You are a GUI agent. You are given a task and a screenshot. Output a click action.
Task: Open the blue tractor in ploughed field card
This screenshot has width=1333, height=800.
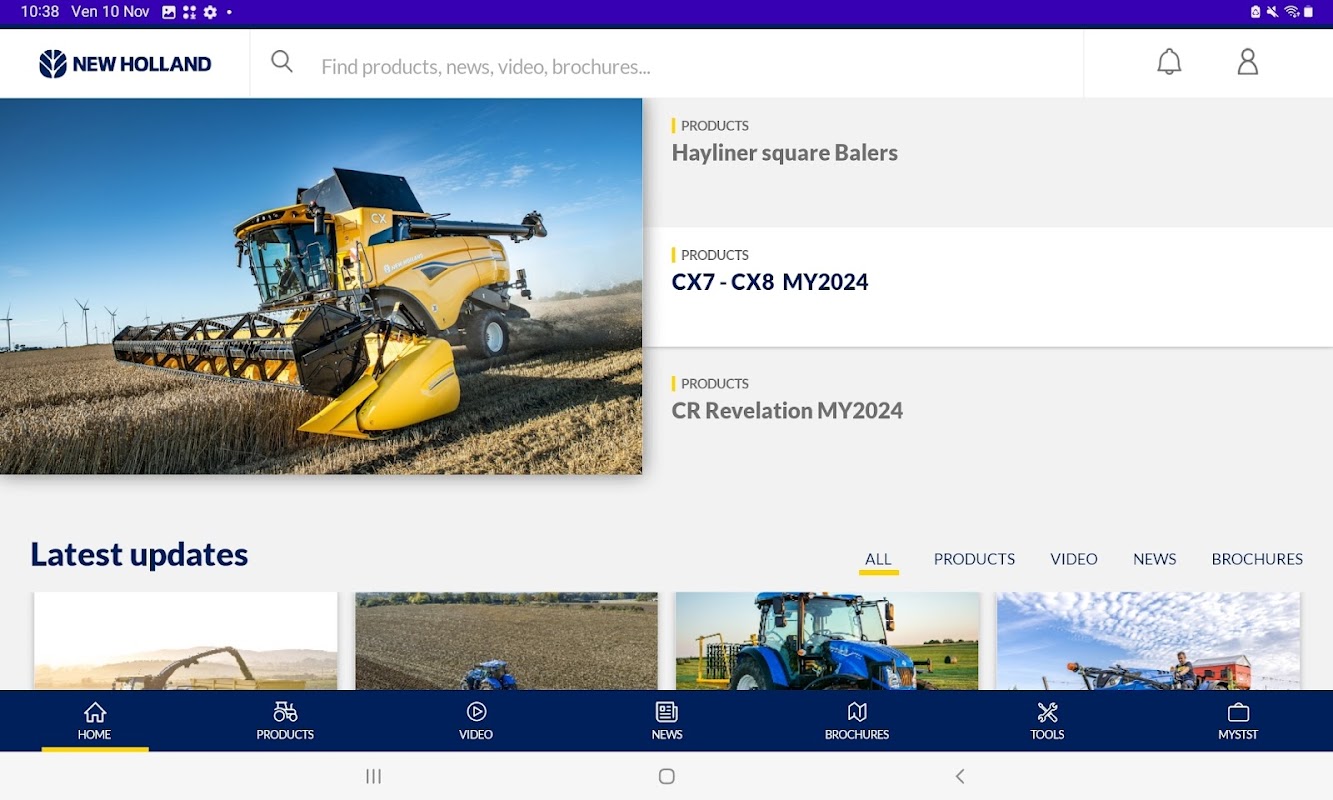click(506, 641)
